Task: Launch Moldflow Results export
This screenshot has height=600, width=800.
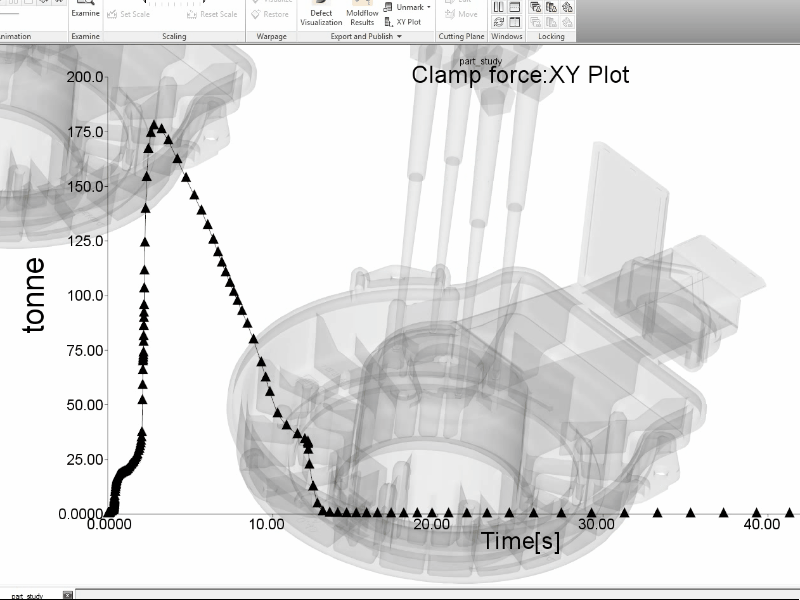Action: pos(362,13)
